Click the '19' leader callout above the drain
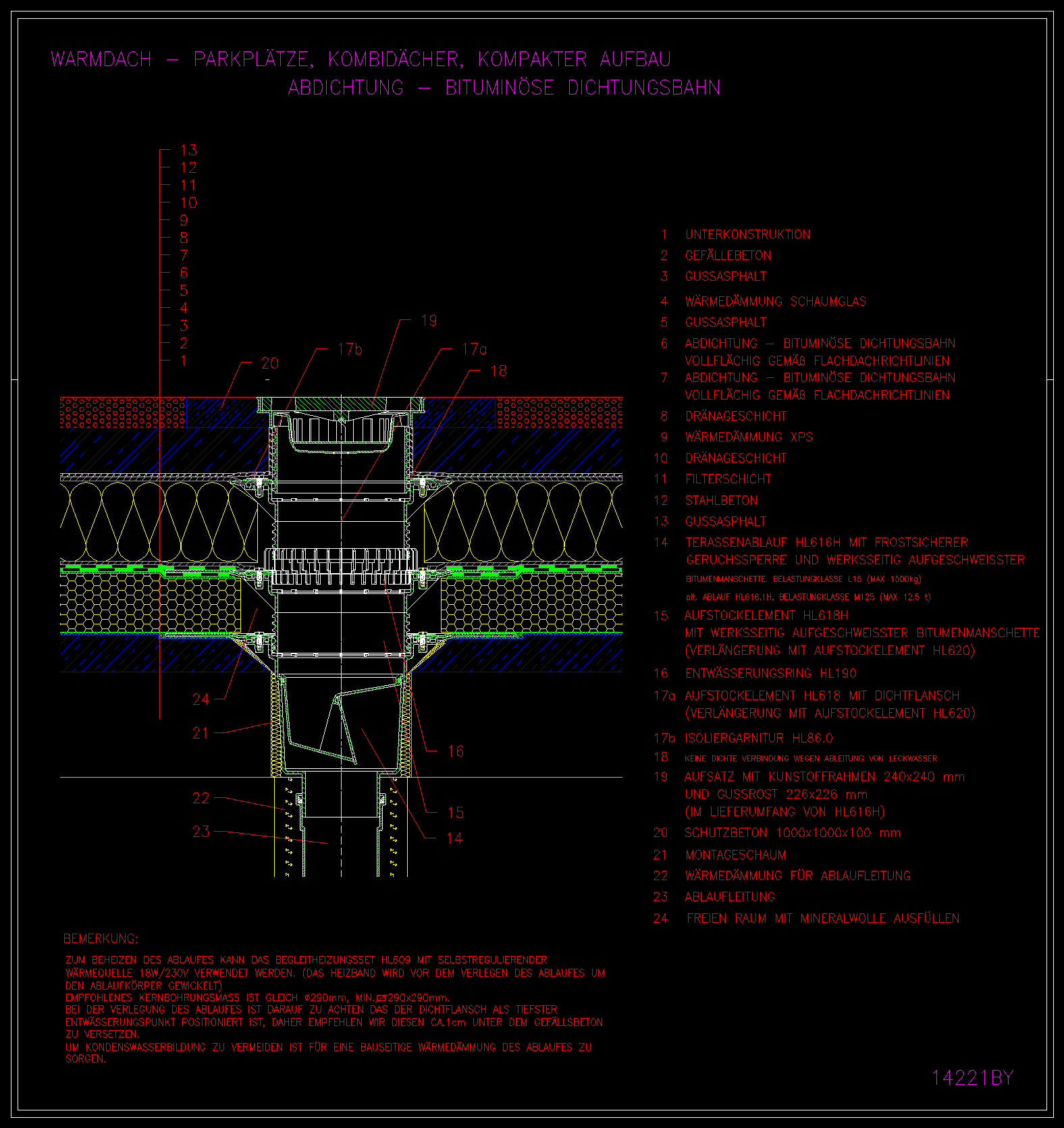The image size is (1064, 1128). (429, 321)
